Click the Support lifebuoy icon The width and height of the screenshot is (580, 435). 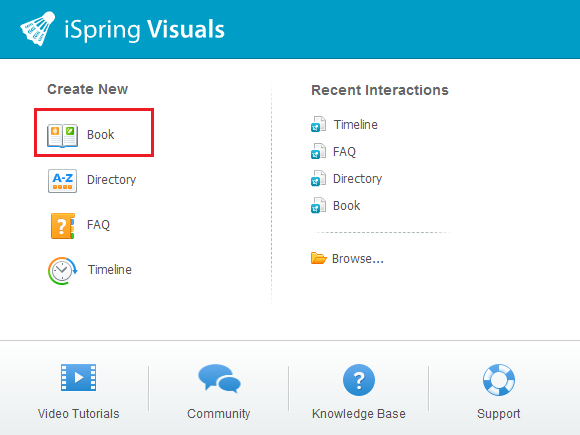[x=499, y=380]
